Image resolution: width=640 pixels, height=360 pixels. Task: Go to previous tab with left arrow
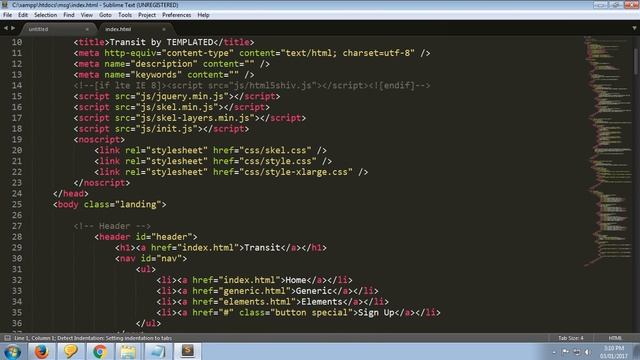pos(6,28)
